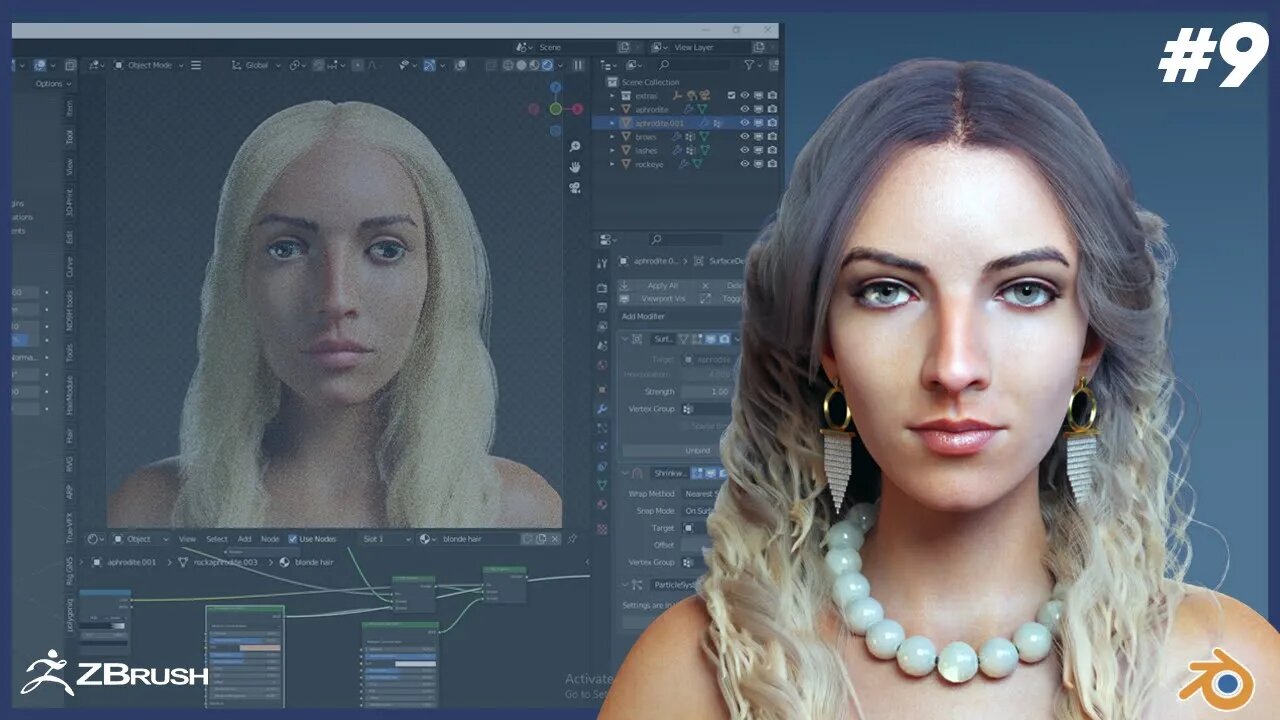This screenshot has height=720, width=1280.
Task: Open the Modifiers wrench tab in Properties
Action: (602, 409)
